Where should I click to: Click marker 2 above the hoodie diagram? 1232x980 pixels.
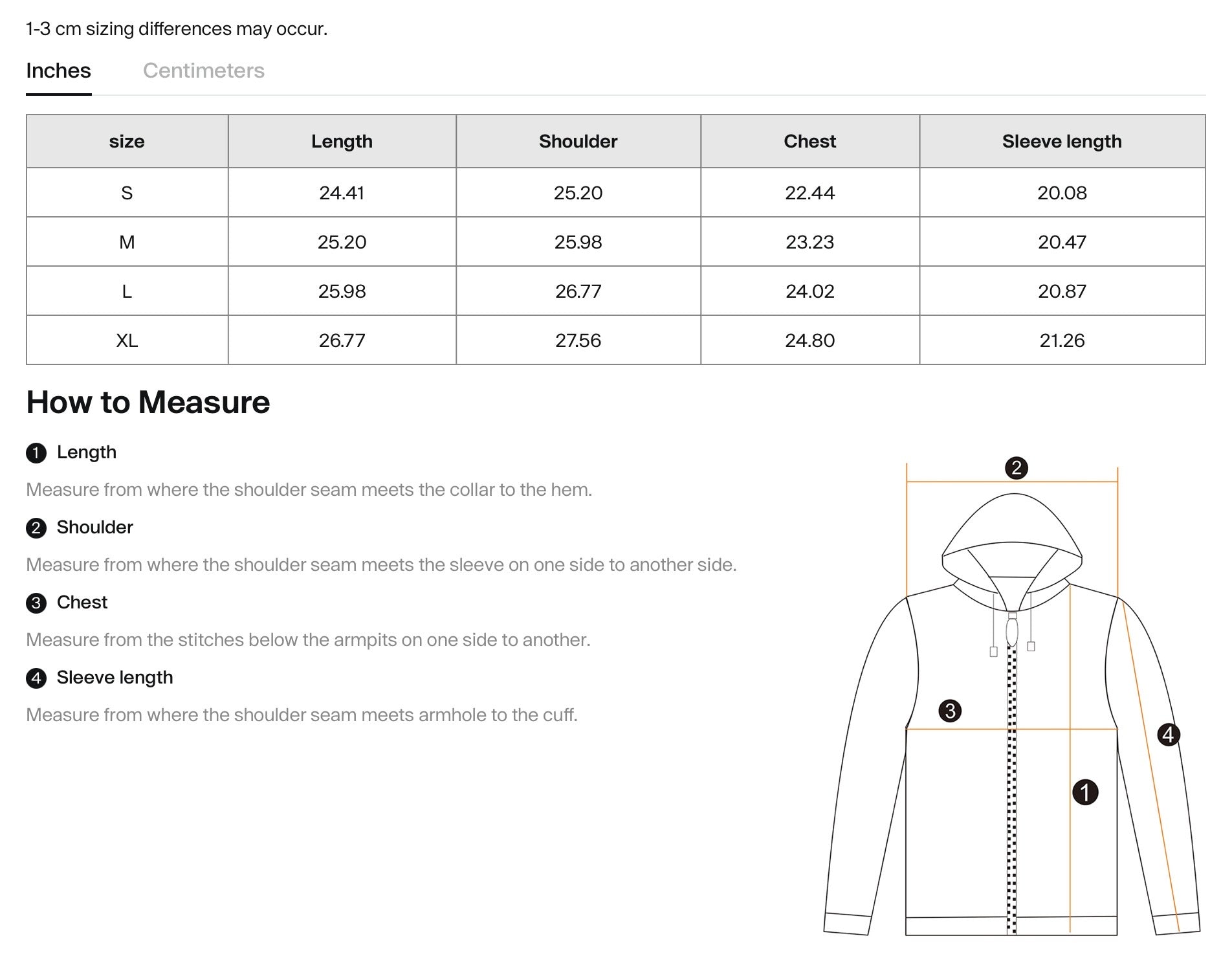pos(1016,467)
